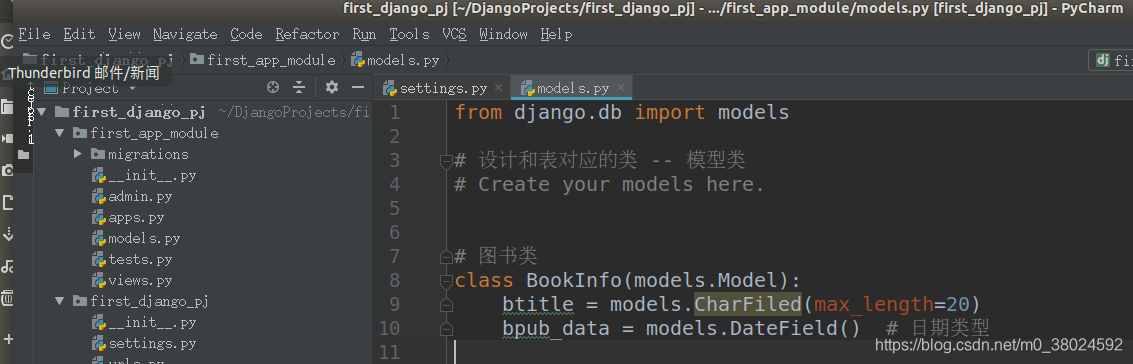Close the settings.py editor tab
The image size is (1133, 364).
point(499,88)
